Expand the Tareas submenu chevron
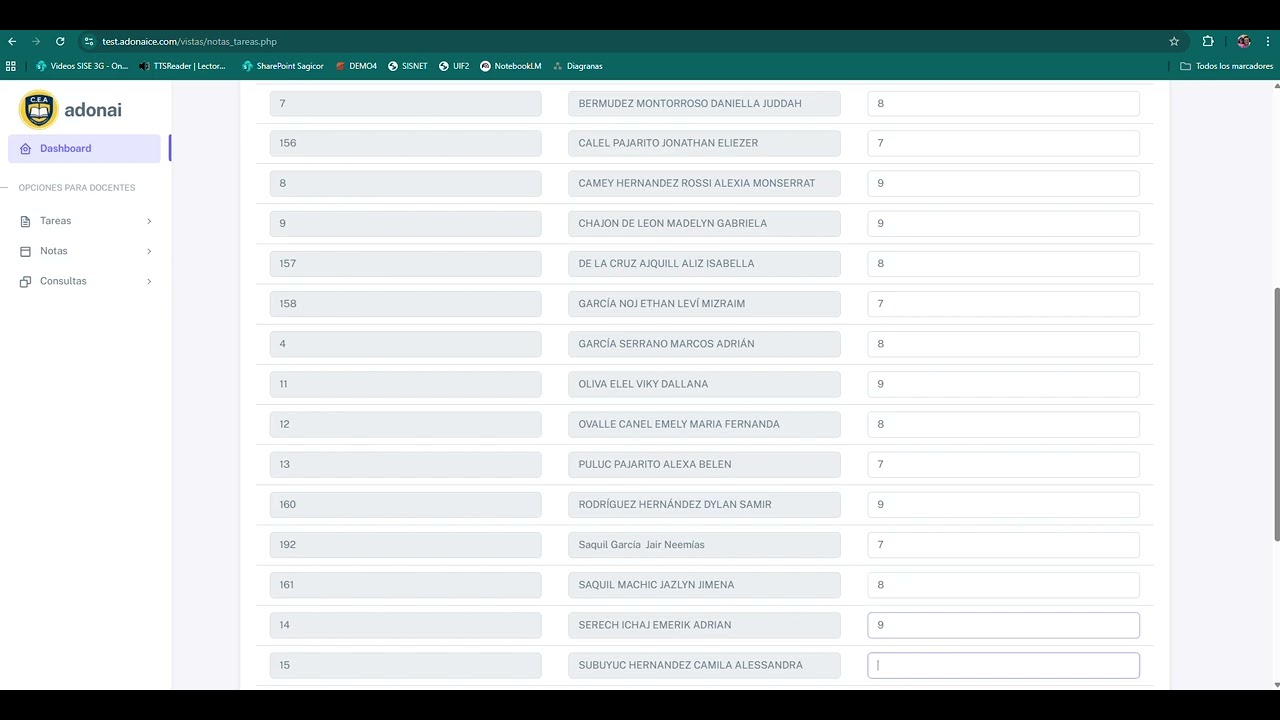The image size is (1280, 720). click(149, 221)
